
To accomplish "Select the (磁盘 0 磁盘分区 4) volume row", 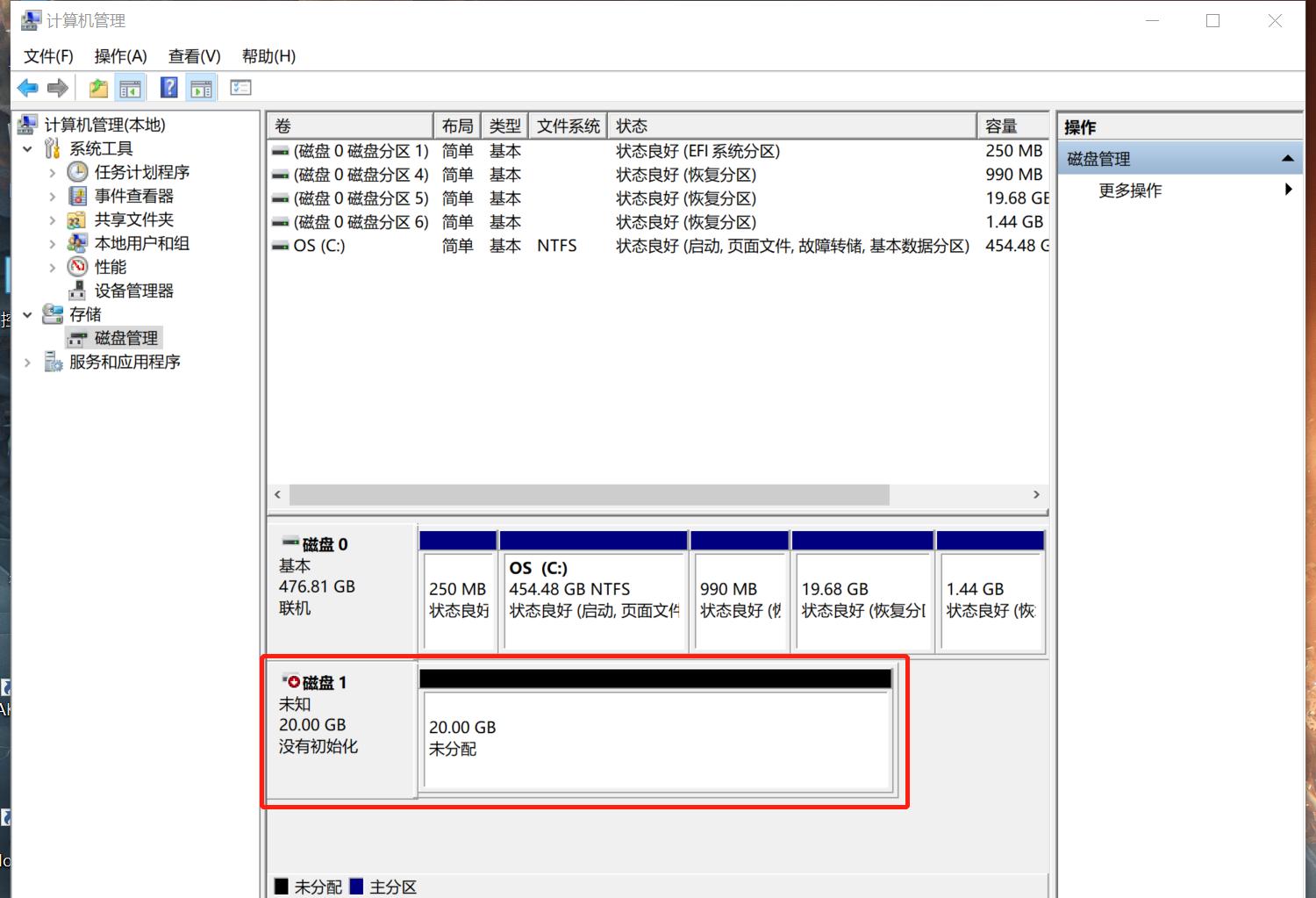I will tap(659, 175).
